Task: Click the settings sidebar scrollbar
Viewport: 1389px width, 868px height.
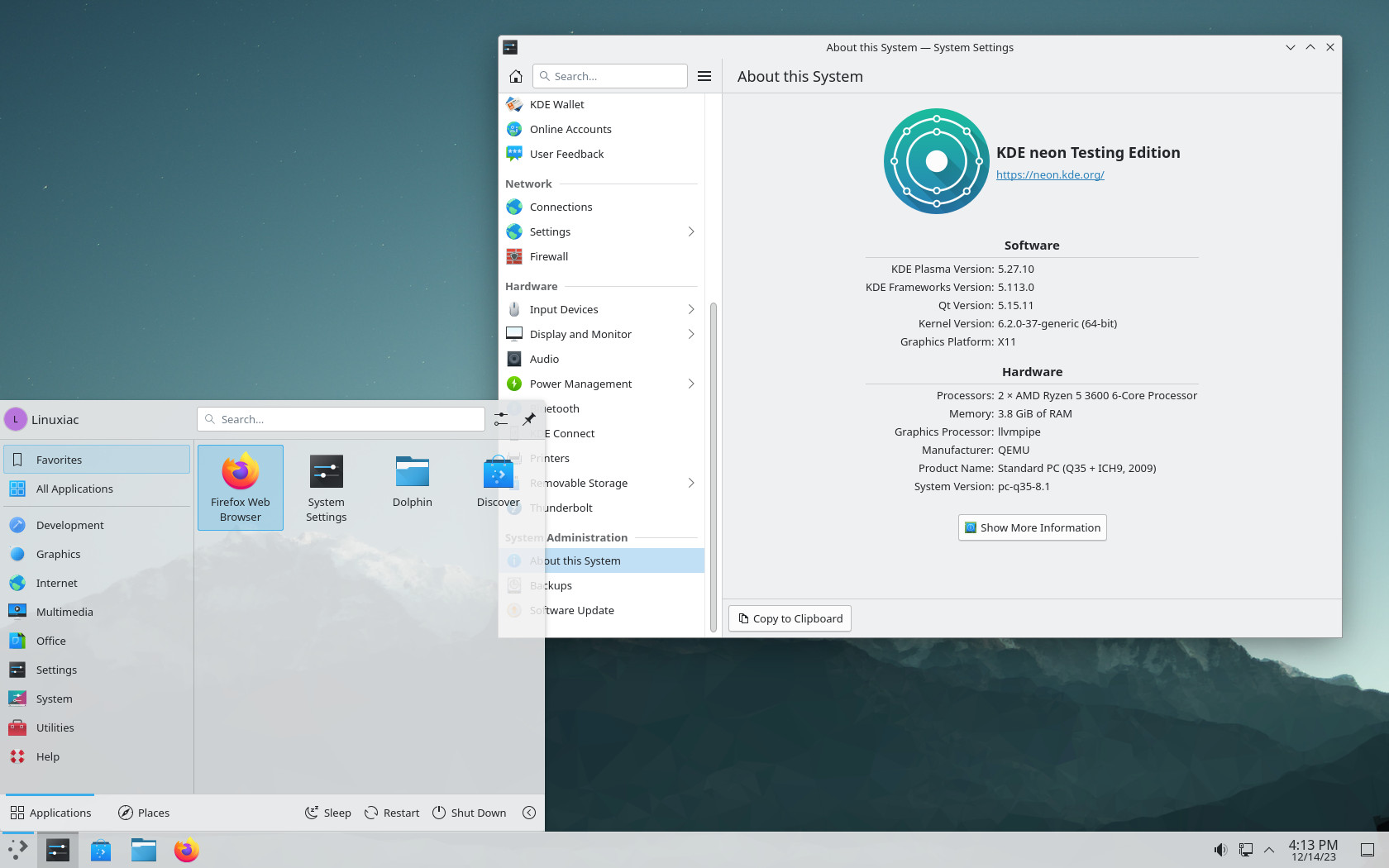Action: 713,467
